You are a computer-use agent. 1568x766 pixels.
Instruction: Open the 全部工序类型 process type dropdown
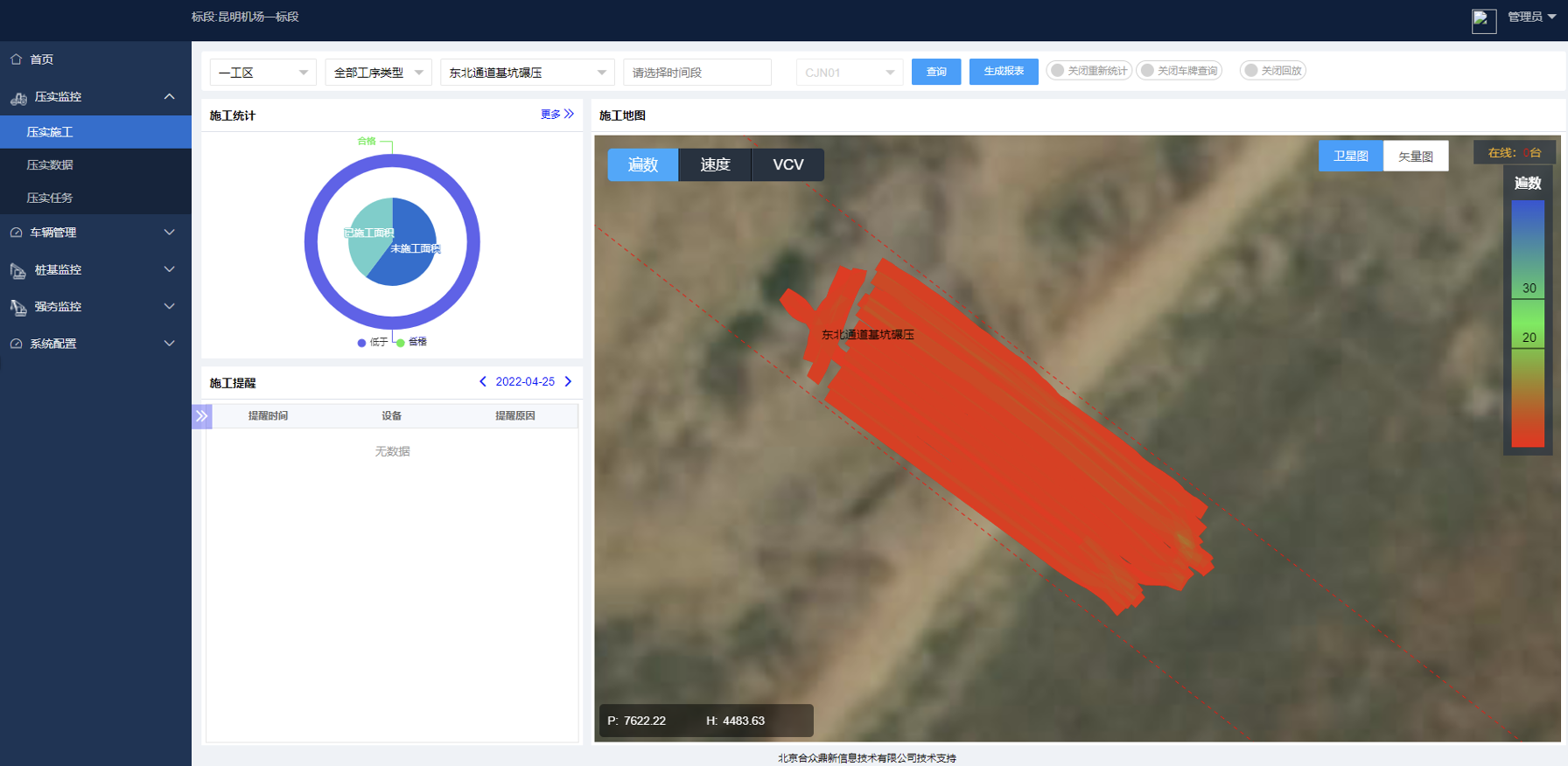tap(378, 73)
